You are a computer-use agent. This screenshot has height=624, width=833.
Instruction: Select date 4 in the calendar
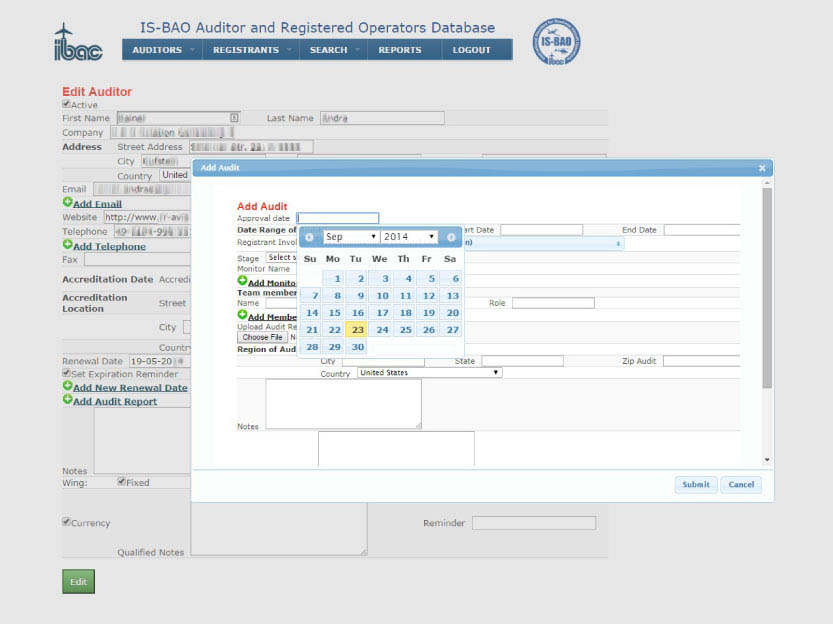click(x=404, y=278)
